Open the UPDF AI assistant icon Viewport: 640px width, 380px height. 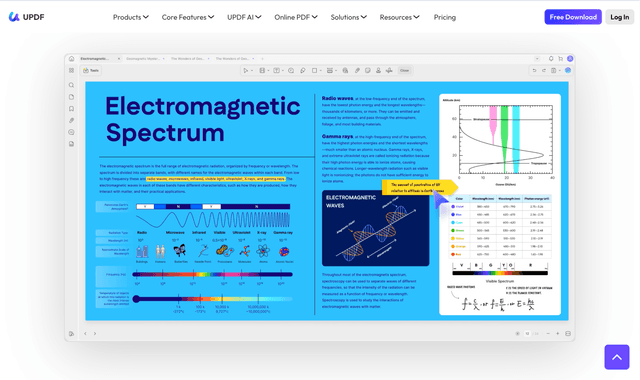tap(568, 70)
